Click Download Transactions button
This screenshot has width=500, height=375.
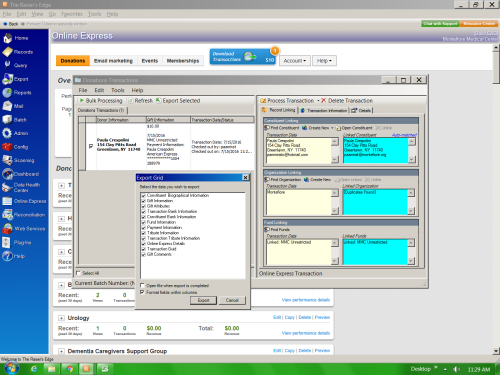point(243,57)
